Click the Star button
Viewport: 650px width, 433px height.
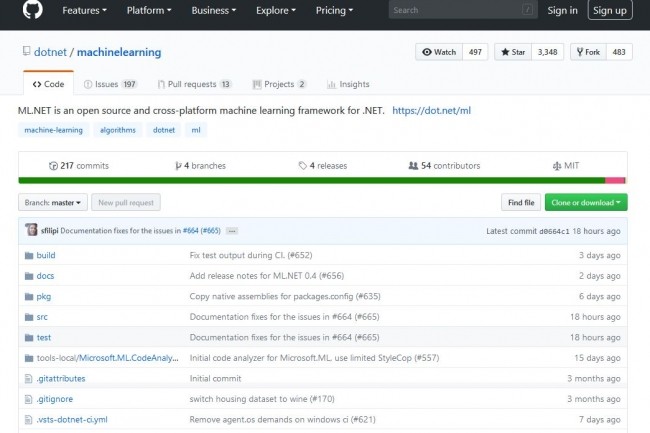pos(513,52)
